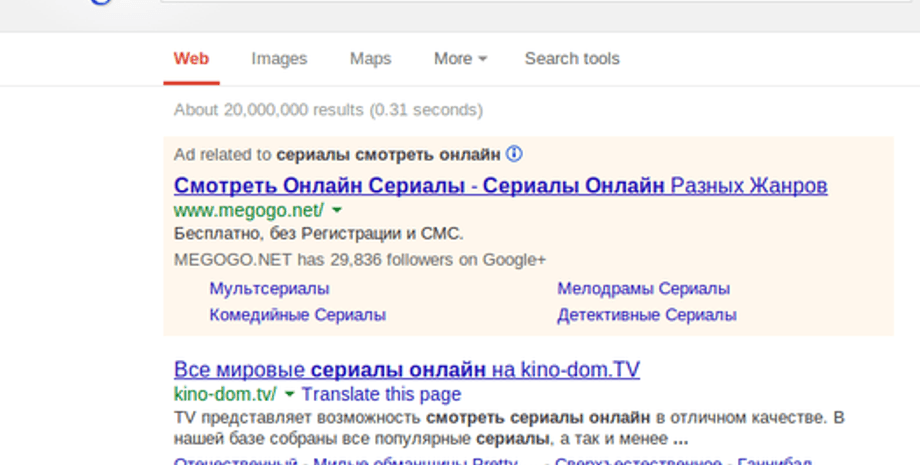
Task: Switch to the Images tab
Action: [x=279, y=59]
